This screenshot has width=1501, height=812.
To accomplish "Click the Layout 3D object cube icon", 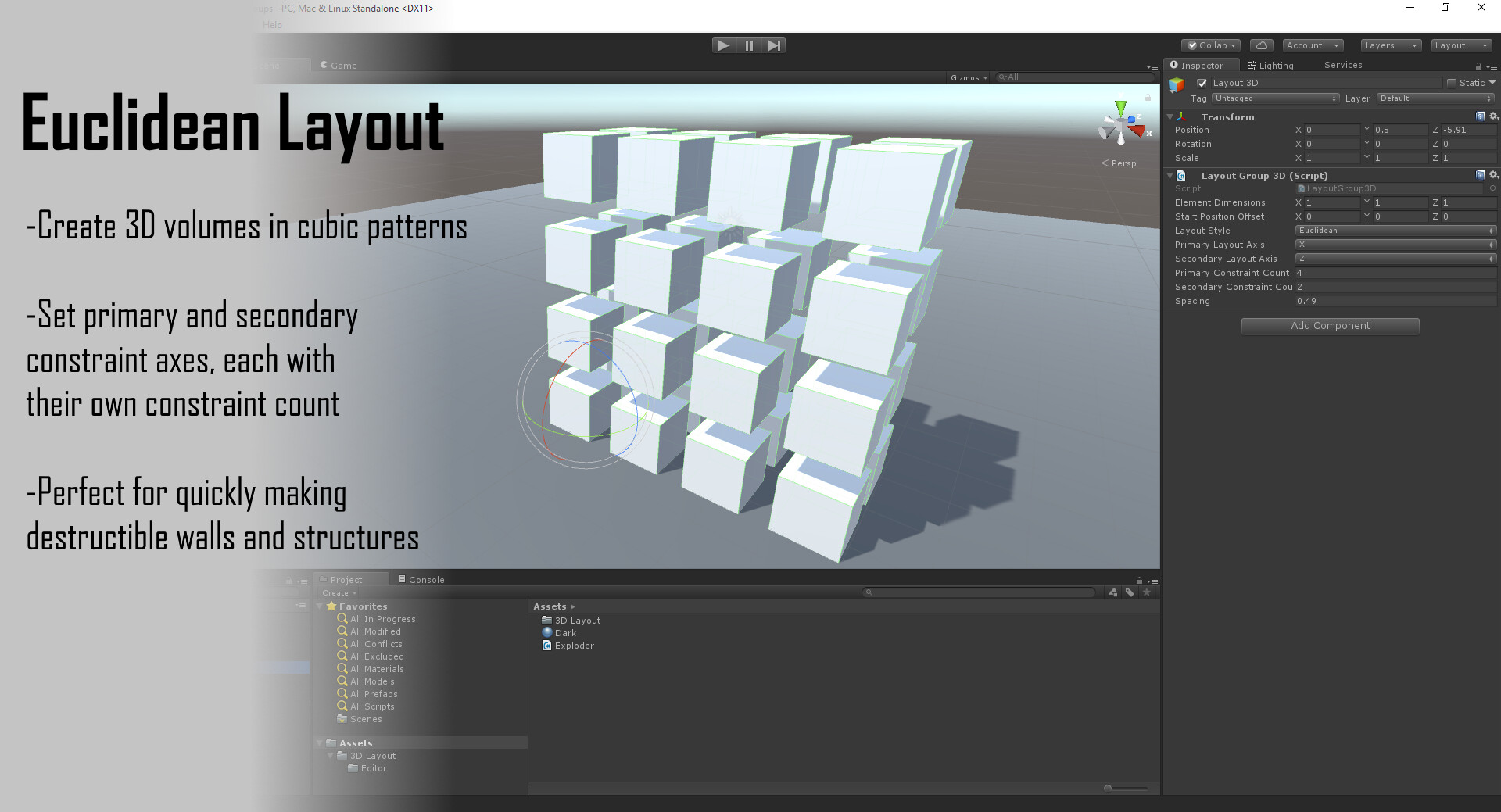I will (1177, 84).
